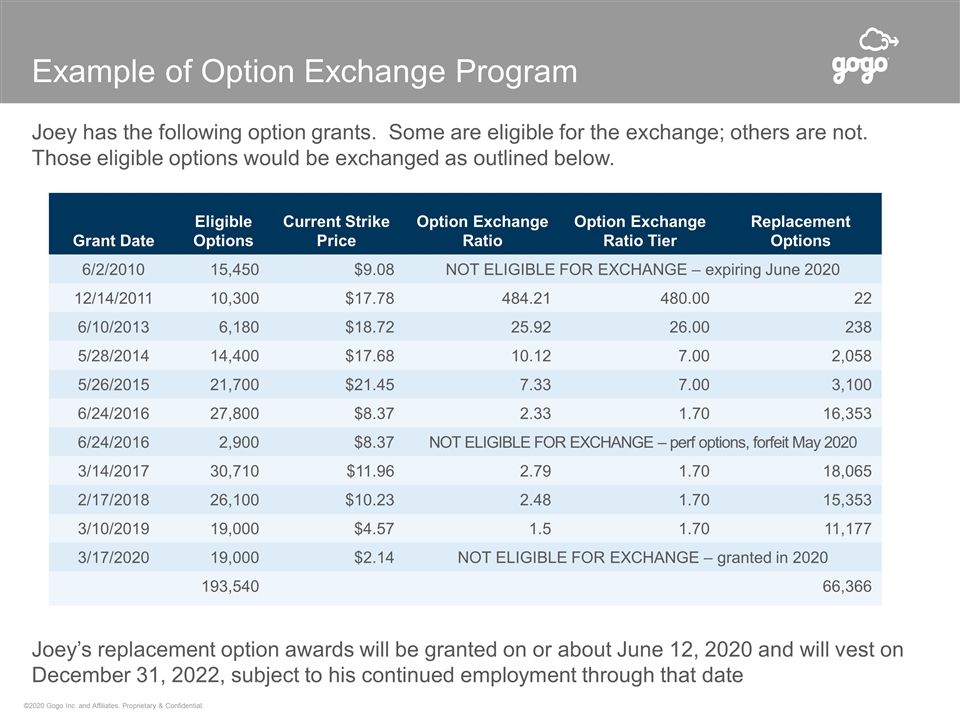Select the 'Replacement Options' column header
Screen dimensions: 960x720
(800, 231)
